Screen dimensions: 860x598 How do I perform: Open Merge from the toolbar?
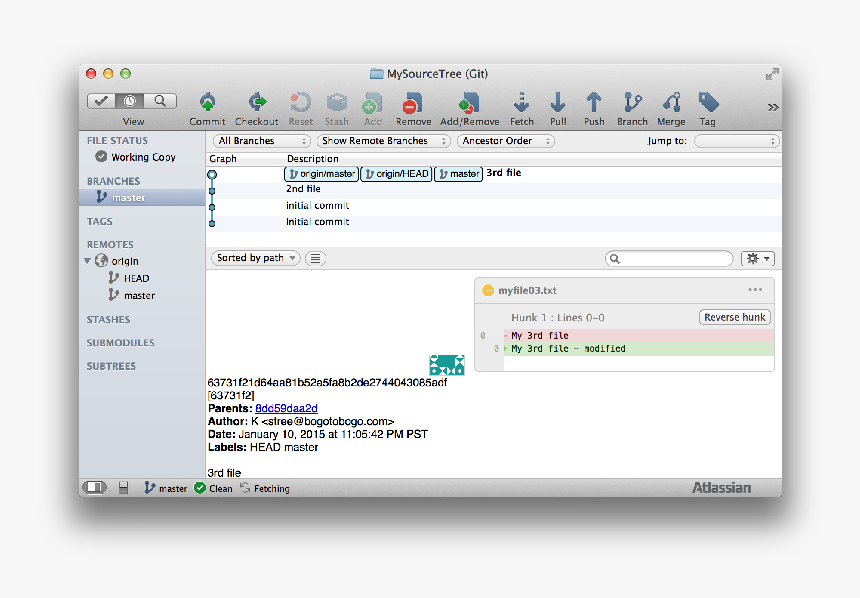(x=671, y=103)
